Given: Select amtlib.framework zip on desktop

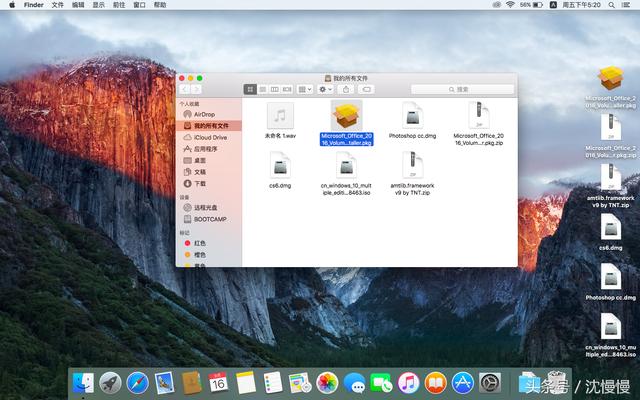Looking at the screenshot, I should point(611,187).
